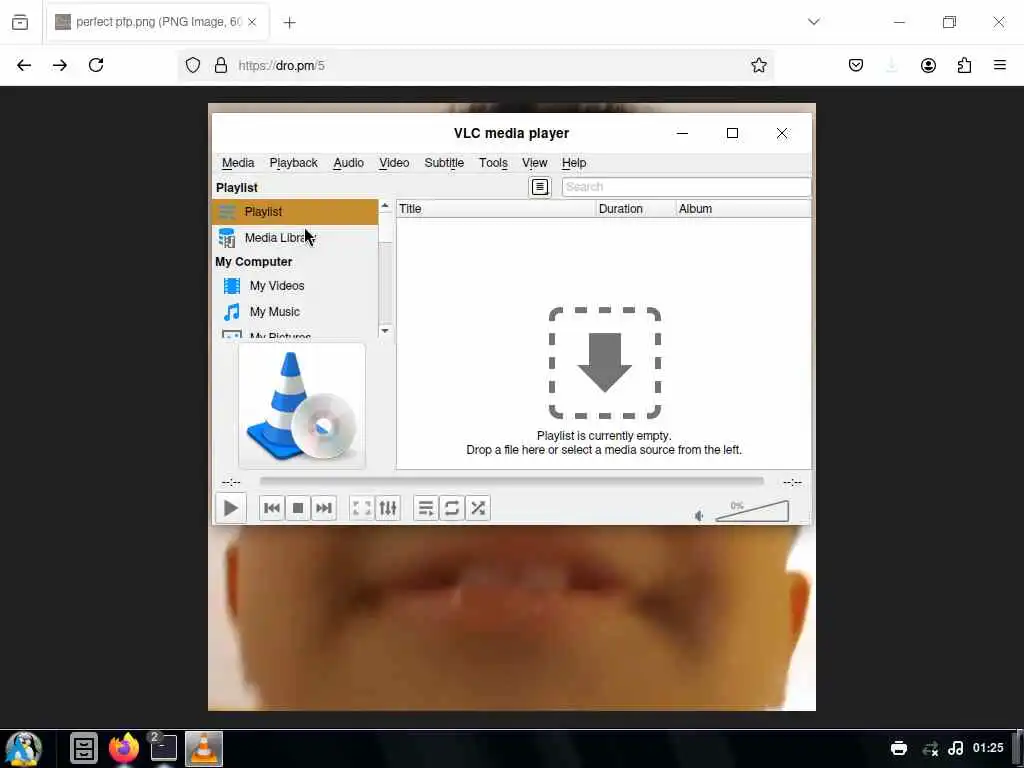
Task: Open the Media menu
Action: click(238, 163)
